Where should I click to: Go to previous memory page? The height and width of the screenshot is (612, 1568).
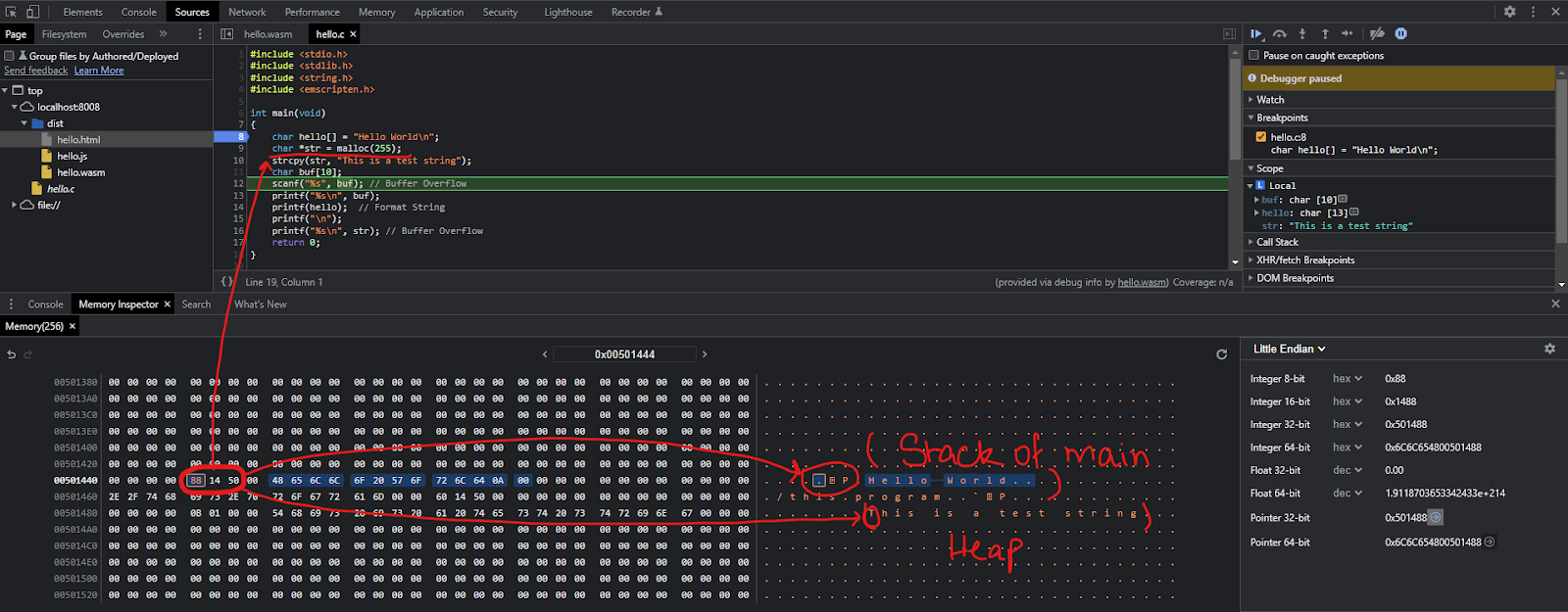(545, 354)
